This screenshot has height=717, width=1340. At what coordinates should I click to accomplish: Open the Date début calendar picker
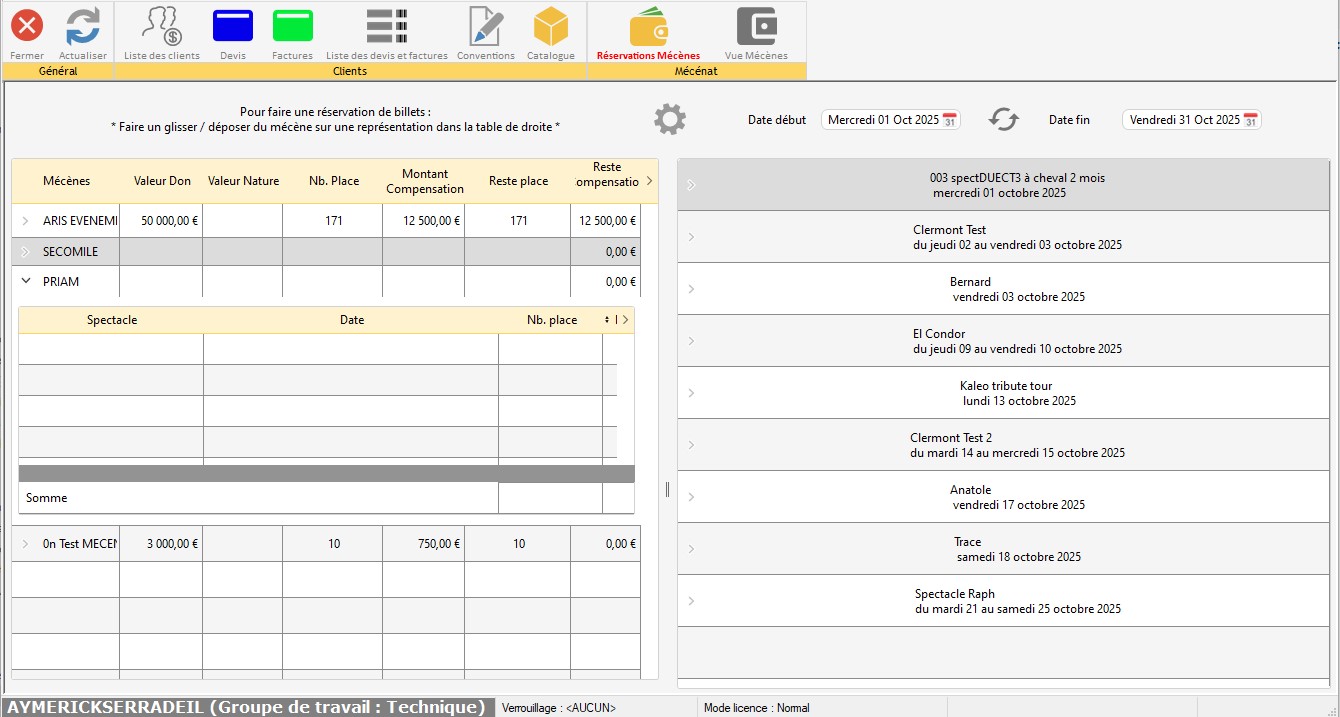pyautogui.click(x=950, y=120)
